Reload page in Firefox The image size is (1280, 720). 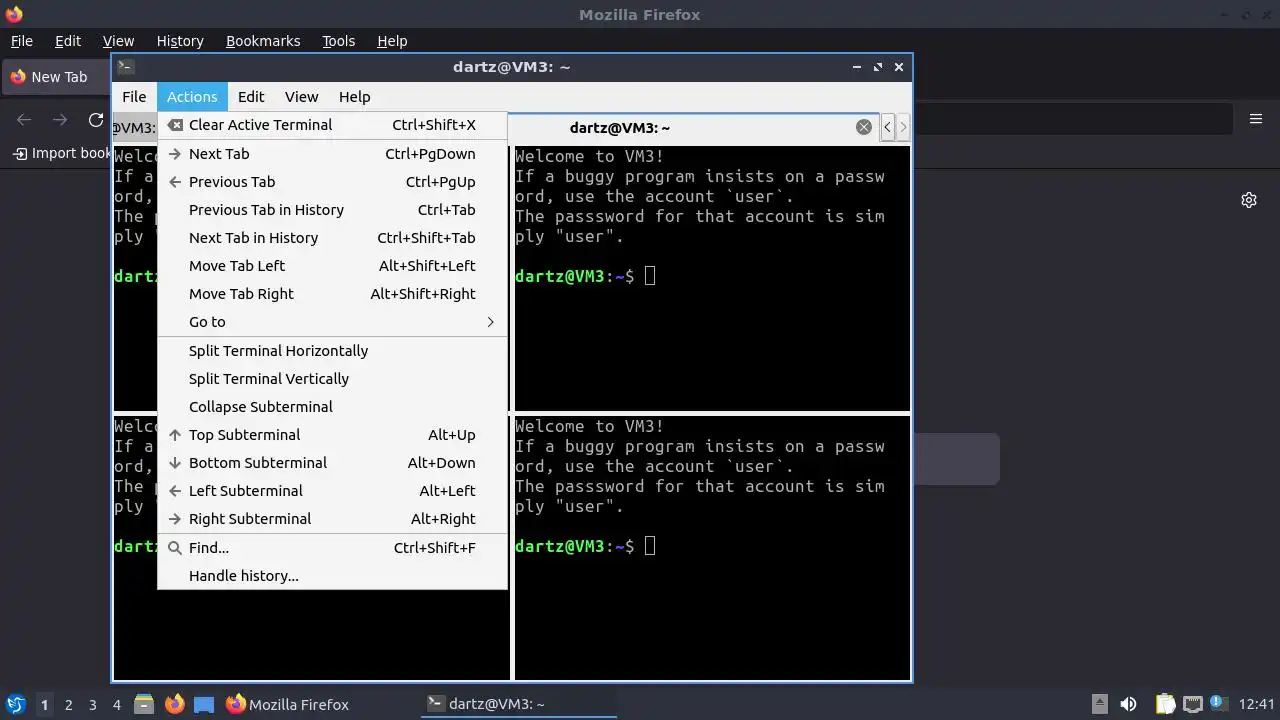click(x=96, y=120)
